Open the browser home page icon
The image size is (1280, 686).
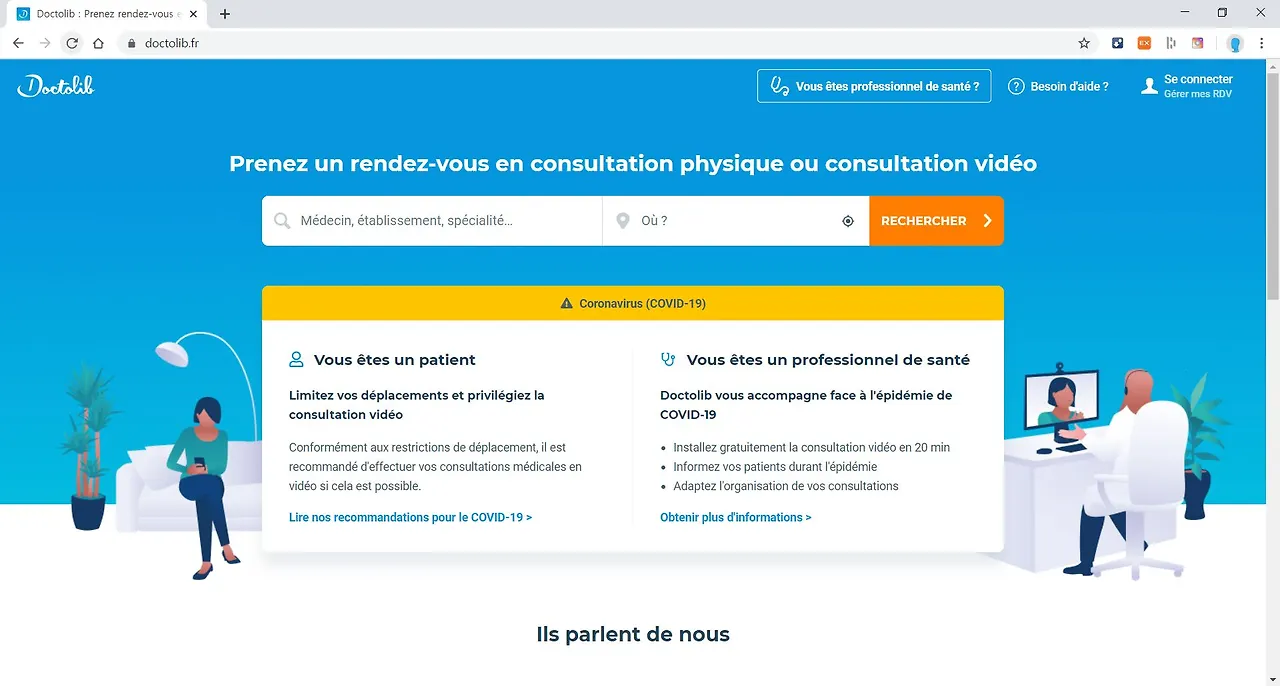98,43
